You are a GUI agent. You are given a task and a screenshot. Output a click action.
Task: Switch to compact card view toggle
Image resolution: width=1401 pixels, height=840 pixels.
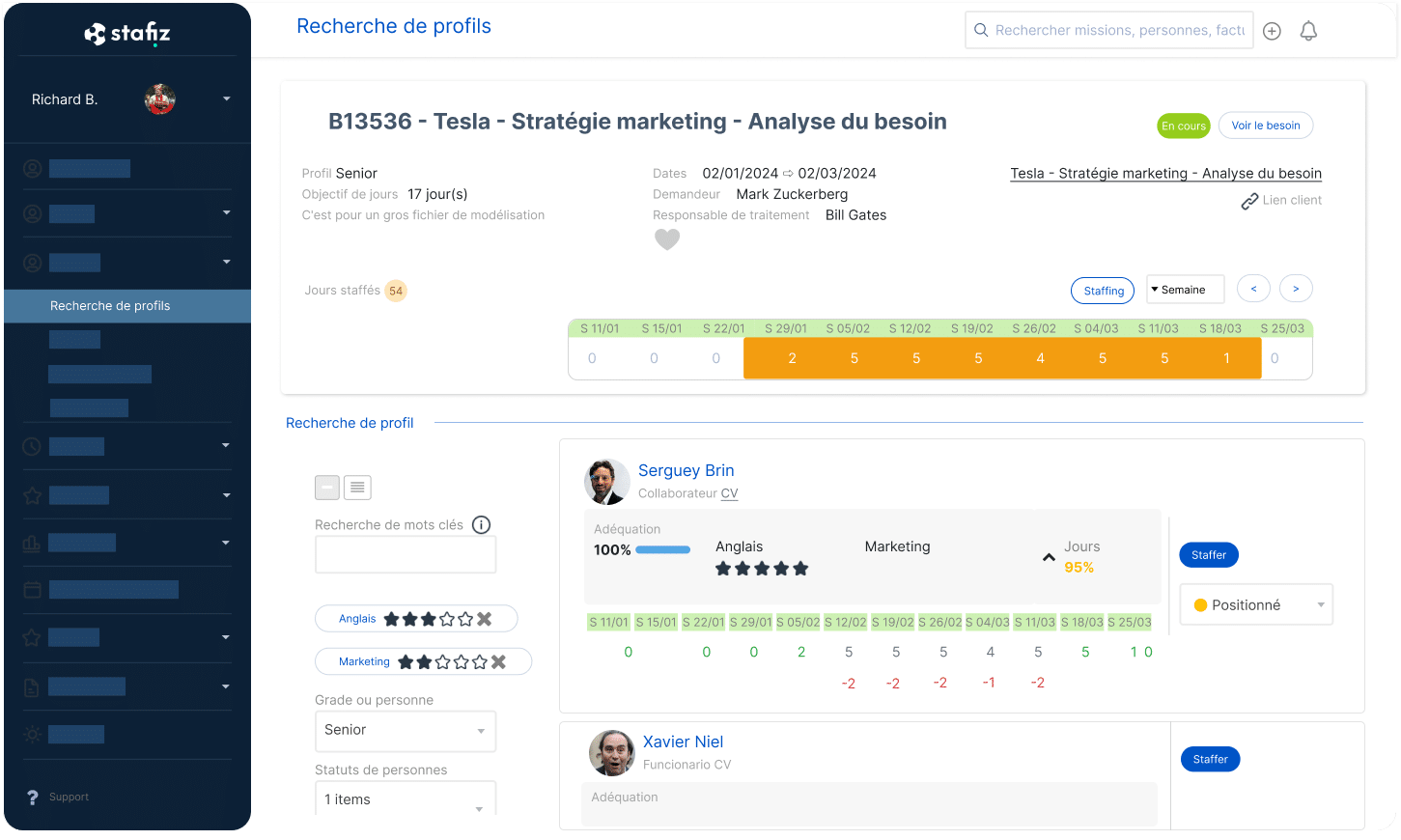pyautogui.click(x=327, y=488)
